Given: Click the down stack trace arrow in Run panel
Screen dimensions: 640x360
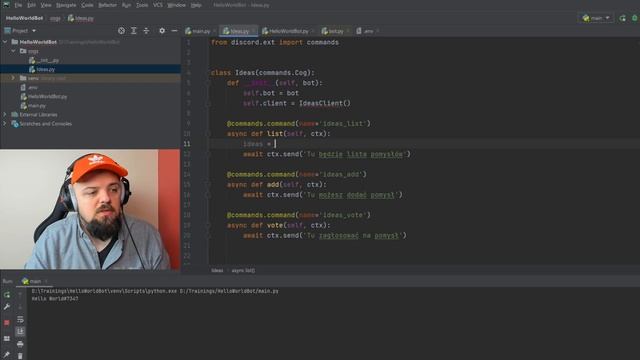Looking at the screenshot, I should point(20,307).
